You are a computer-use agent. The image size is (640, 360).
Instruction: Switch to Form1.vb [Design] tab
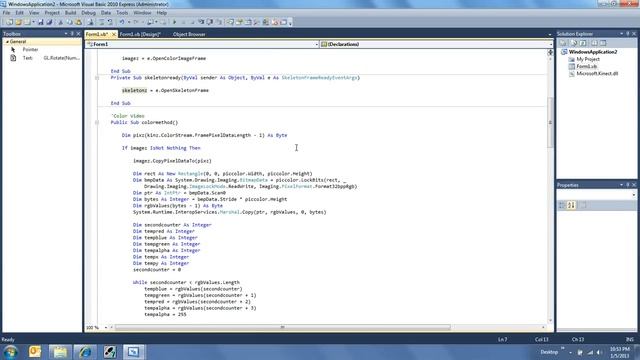pyautogui.click(x=140, y=34)
